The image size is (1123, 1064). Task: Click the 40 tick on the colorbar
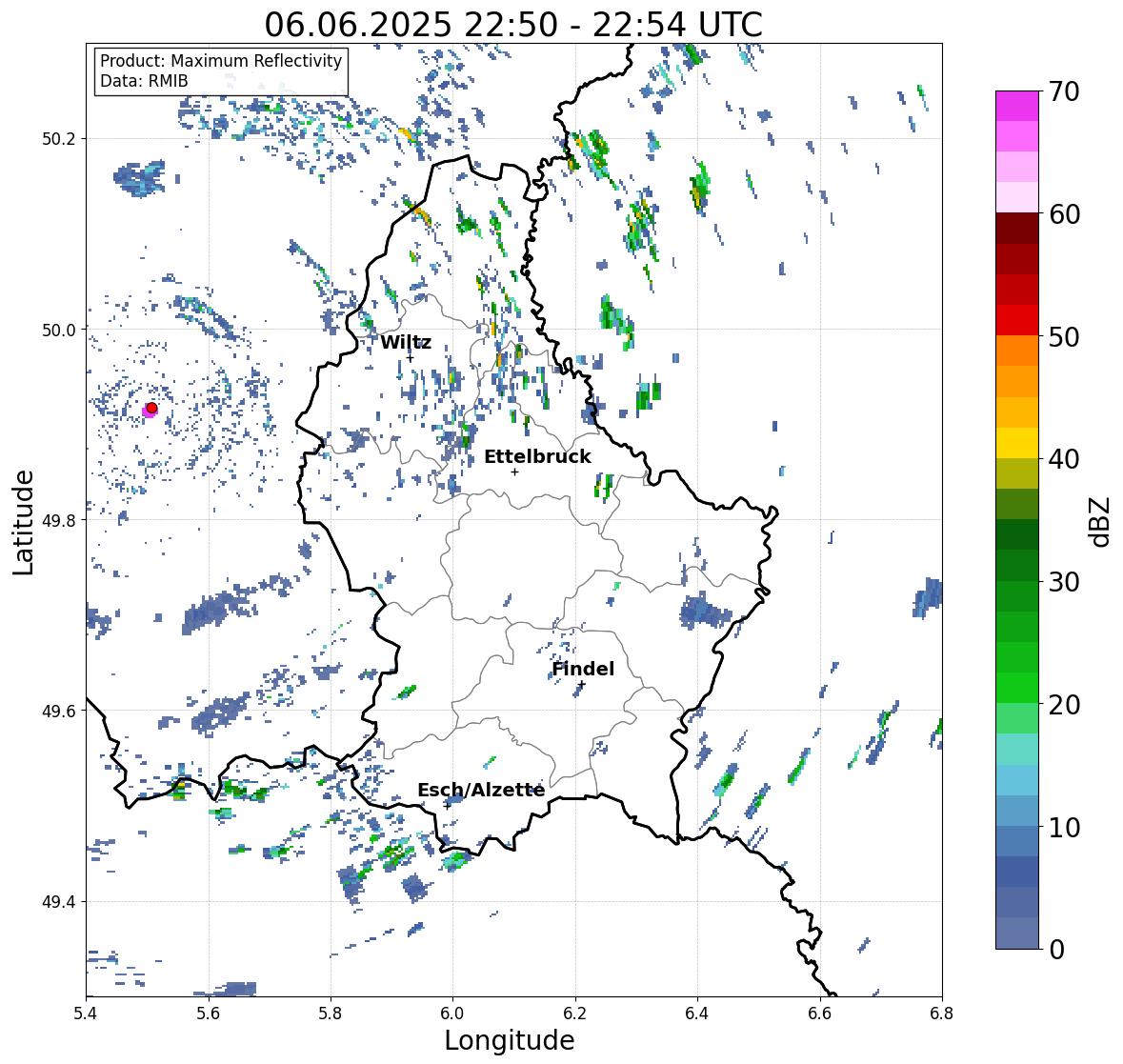click(1064, 459)
